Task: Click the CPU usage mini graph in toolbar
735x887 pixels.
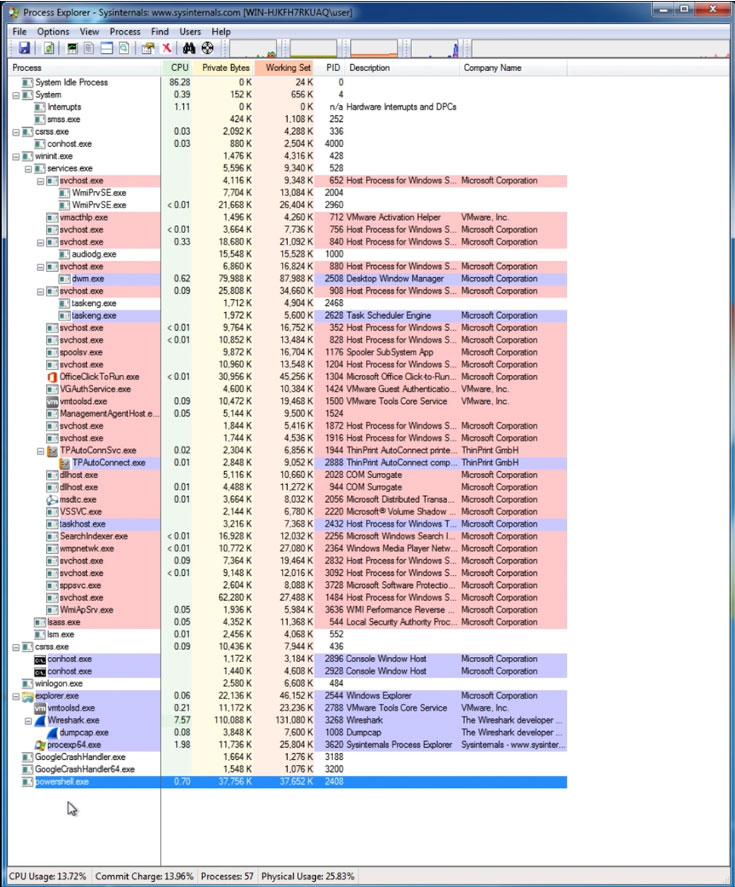Action: pyautogui.click(x=253, y=49)
